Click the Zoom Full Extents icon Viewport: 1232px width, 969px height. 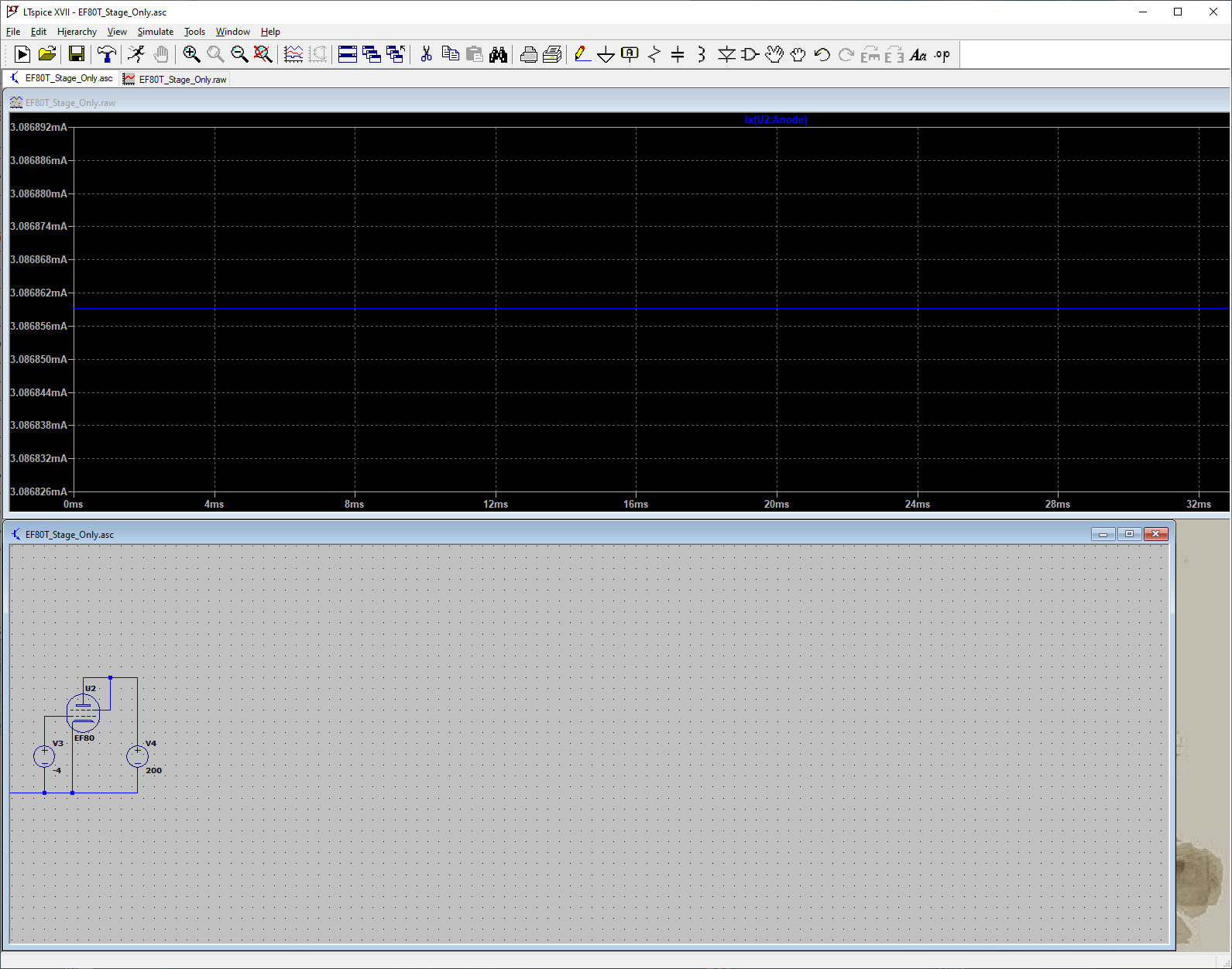(x=263, y=54)
